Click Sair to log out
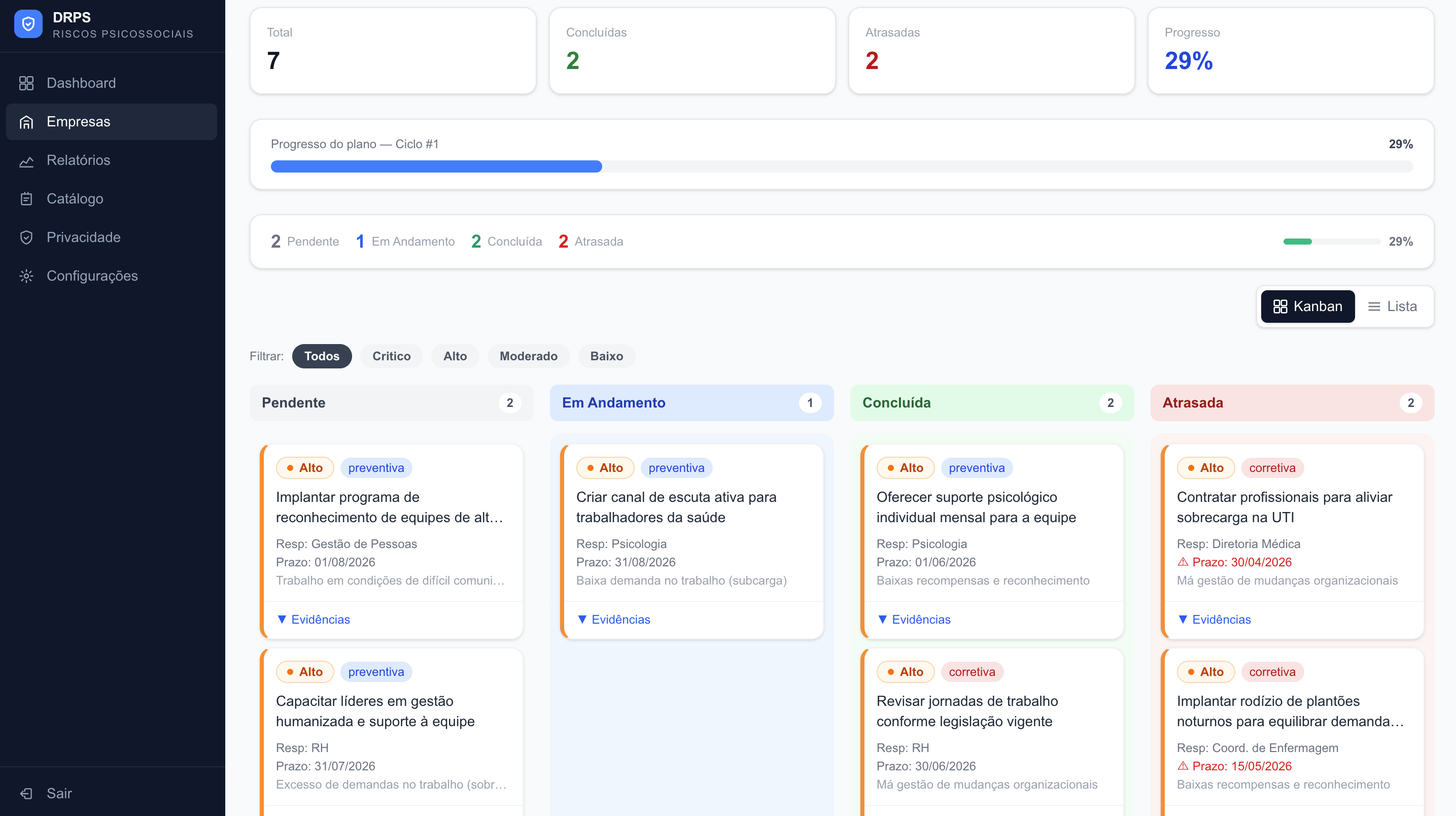Viewport: 1456px width, 816px height. 111,793
